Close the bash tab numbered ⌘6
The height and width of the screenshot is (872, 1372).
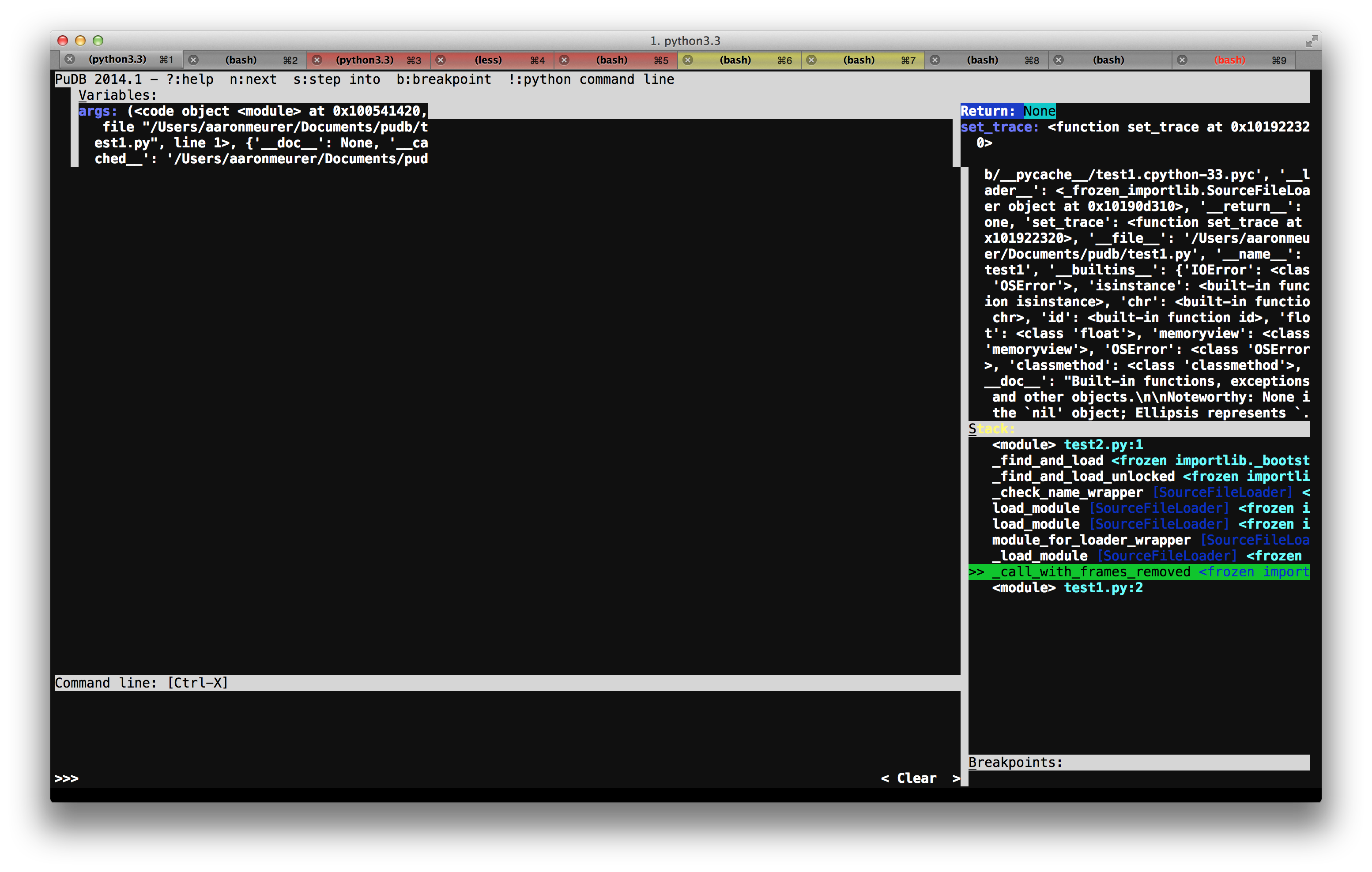tap(688, 60)
